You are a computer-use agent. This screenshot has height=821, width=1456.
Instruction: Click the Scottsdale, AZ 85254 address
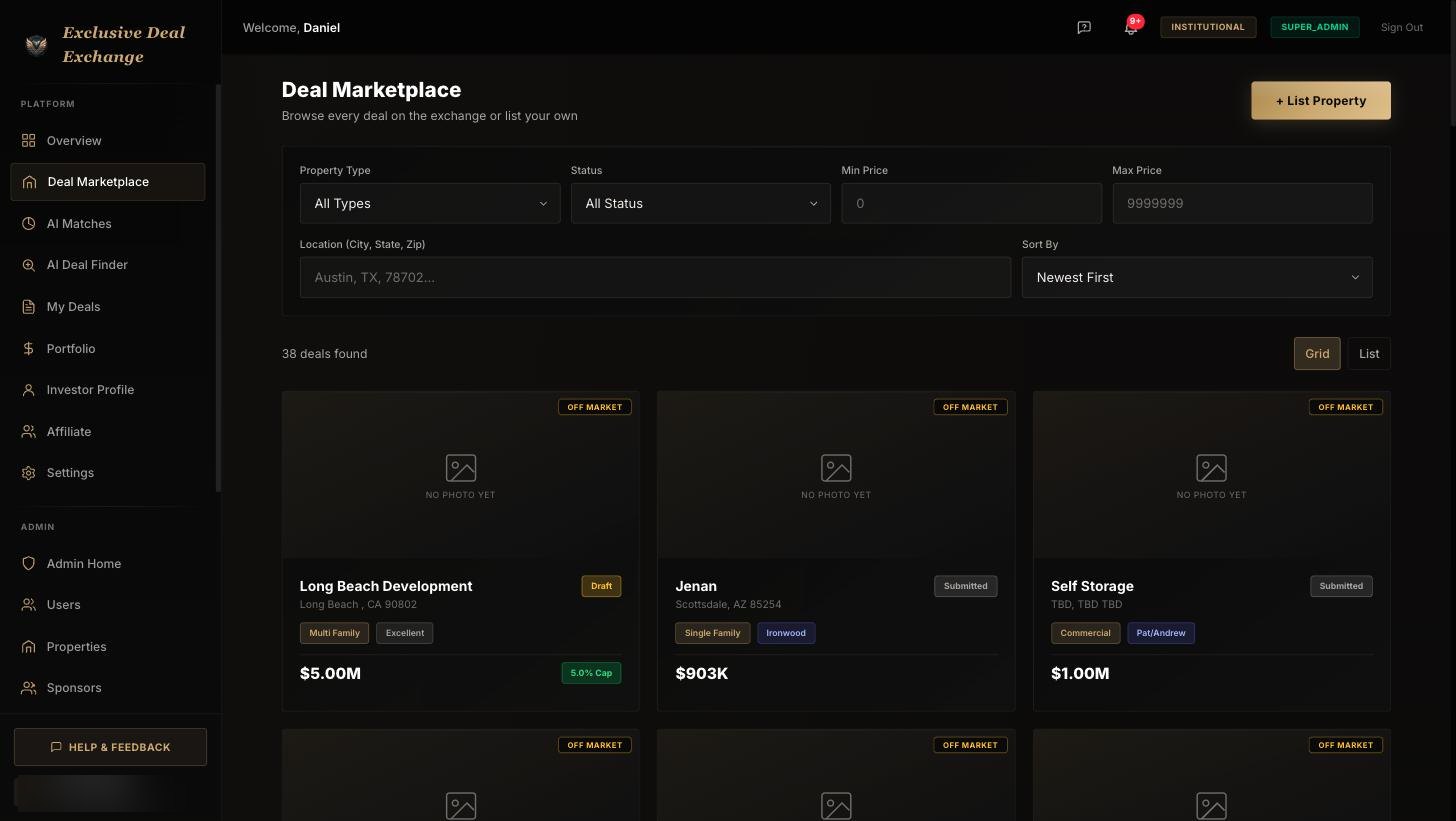[728, 605]
